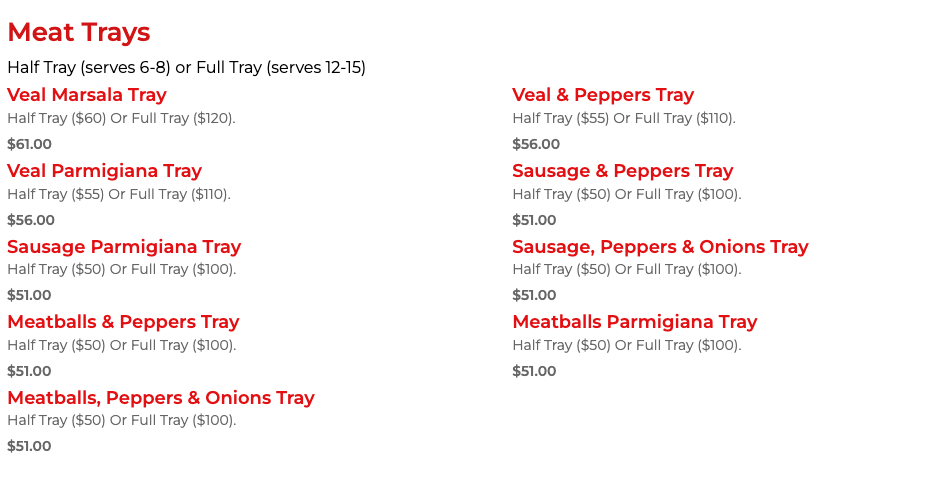Screen dimensions: 930x478
Task: Click the serving size text below Meat Trays
Action: pos(186,68)
